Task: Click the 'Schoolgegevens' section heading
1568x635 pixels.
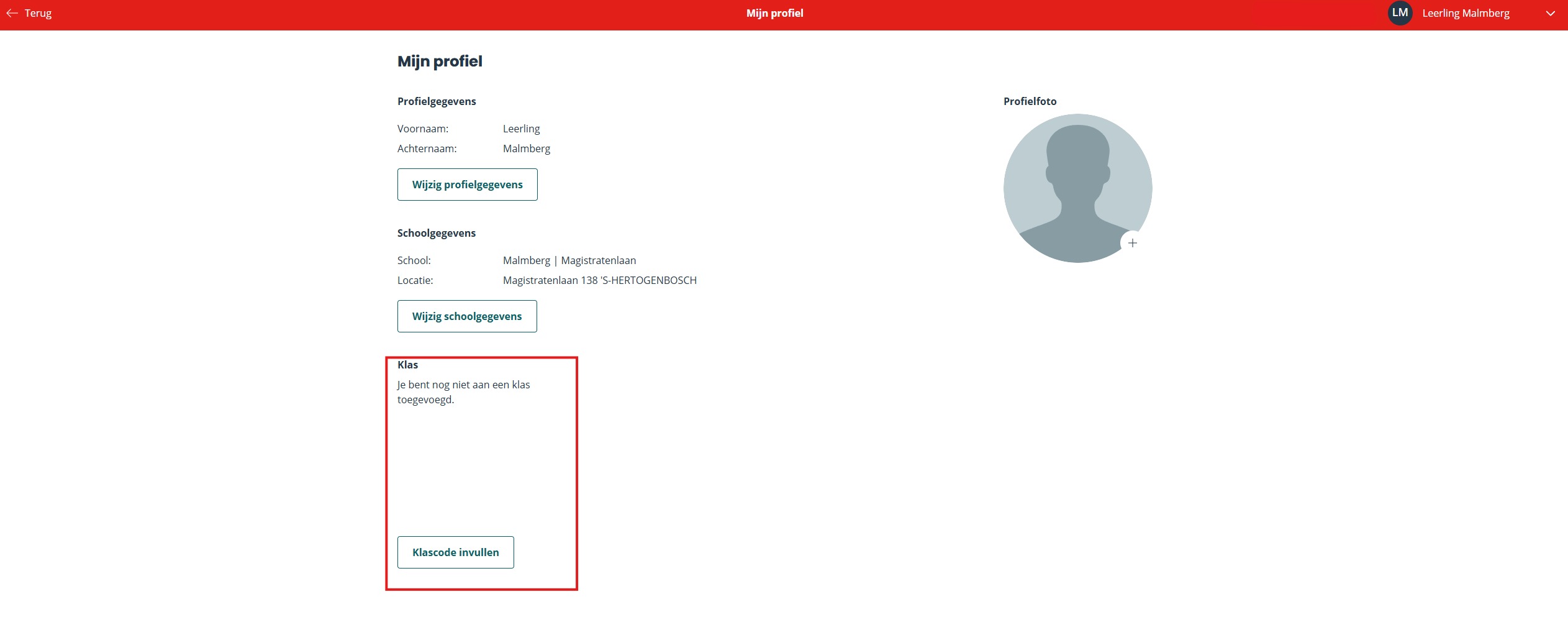Action: tap(437, 233)
